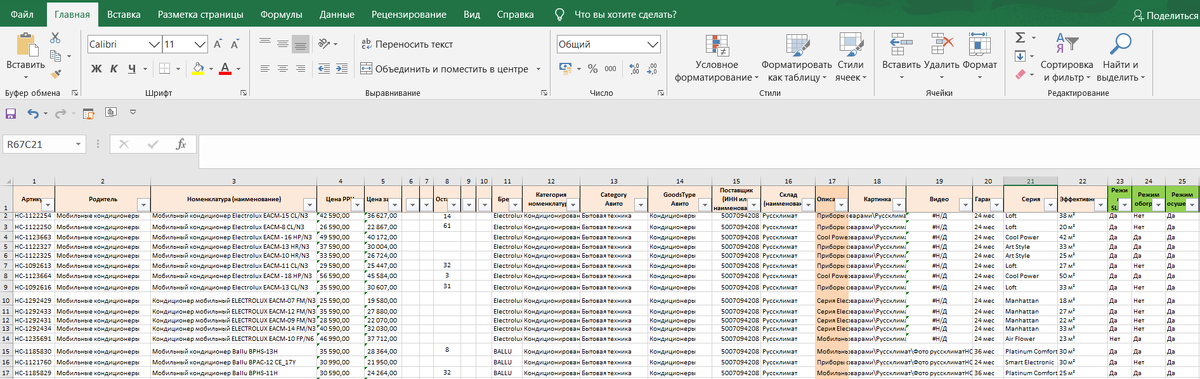Image resolution: width=1200 pixels, height=379 pixels.
Task: Switch to the Вставка tab
Action: (123, 16)
